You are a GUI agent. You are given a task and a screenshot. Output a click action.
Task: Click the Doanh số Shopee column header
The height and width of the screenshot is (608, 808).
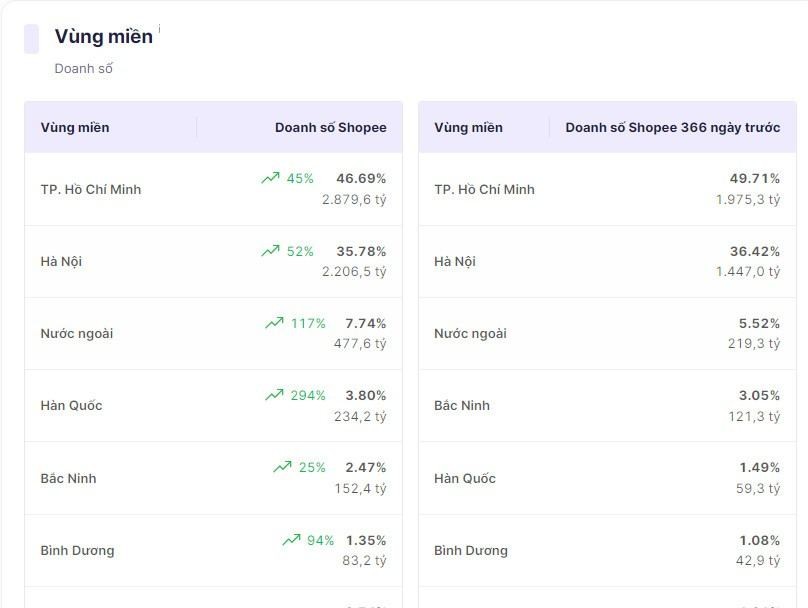(x=331, y=127)
